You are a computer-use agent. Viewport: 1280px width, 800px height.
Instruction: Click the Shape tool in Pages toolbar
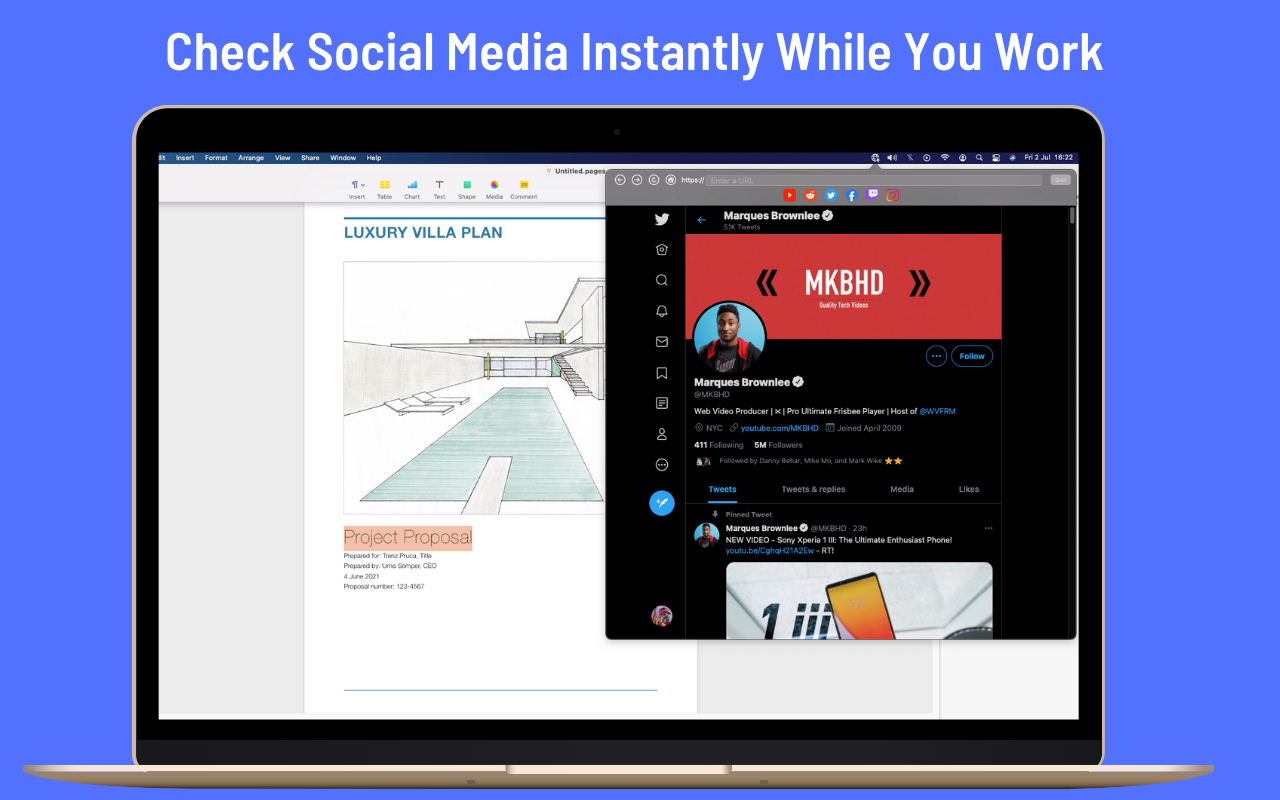467,188
